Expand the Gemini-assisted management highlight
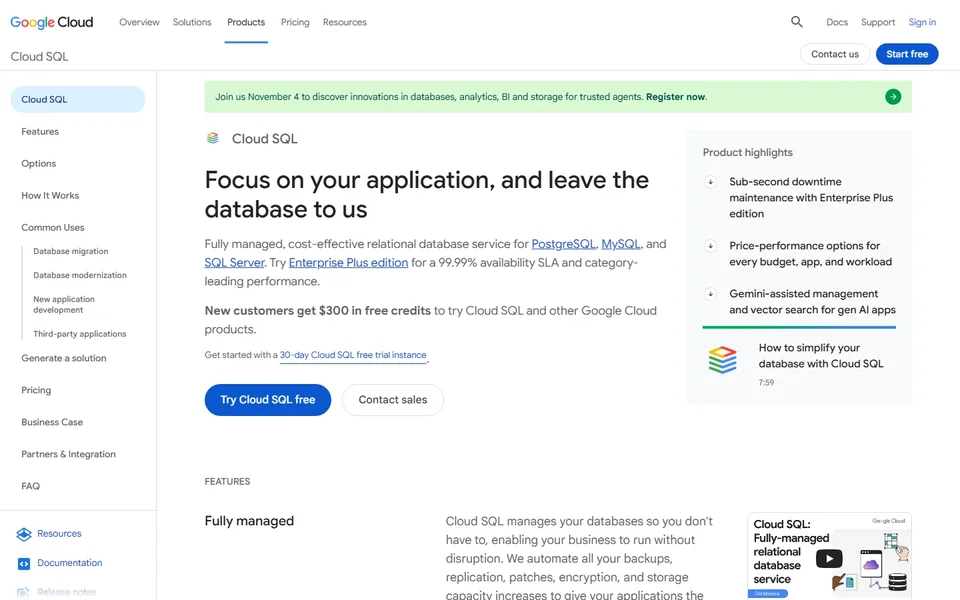 coord(710,294)
